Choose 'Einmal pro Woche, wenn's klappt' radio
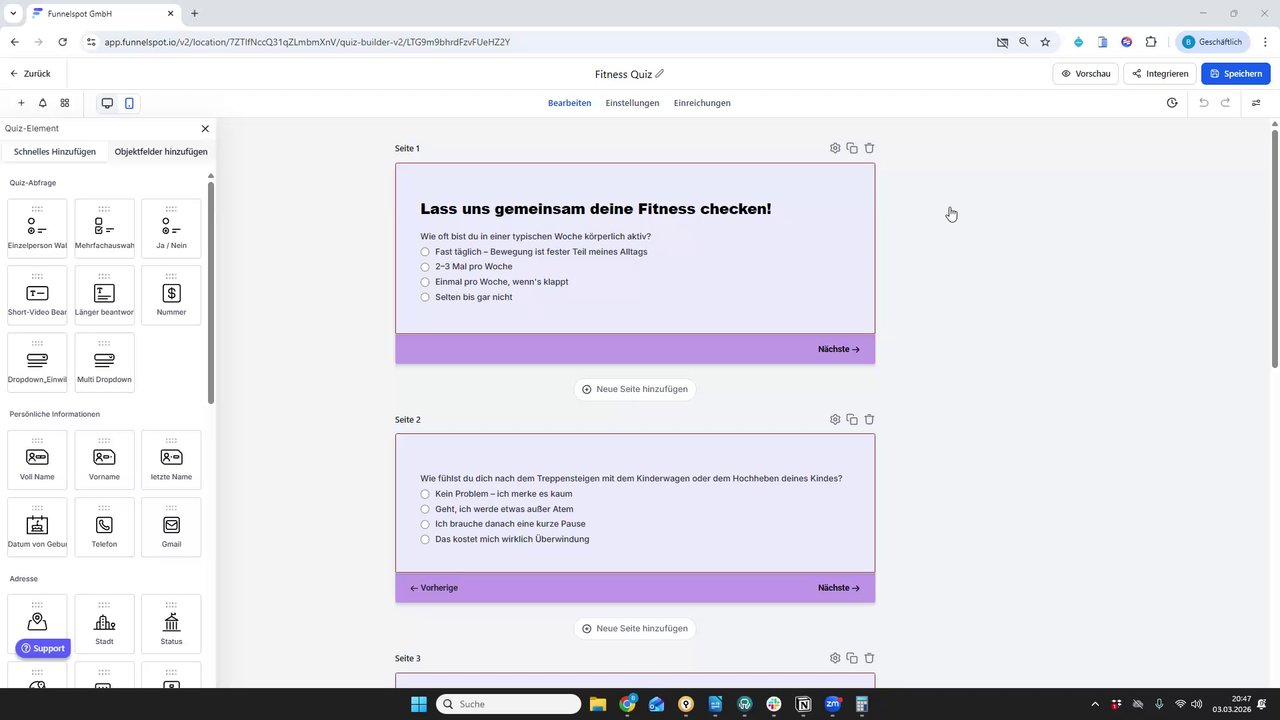The height and width of the screenshot is (720, 1280). click(425, 282)
